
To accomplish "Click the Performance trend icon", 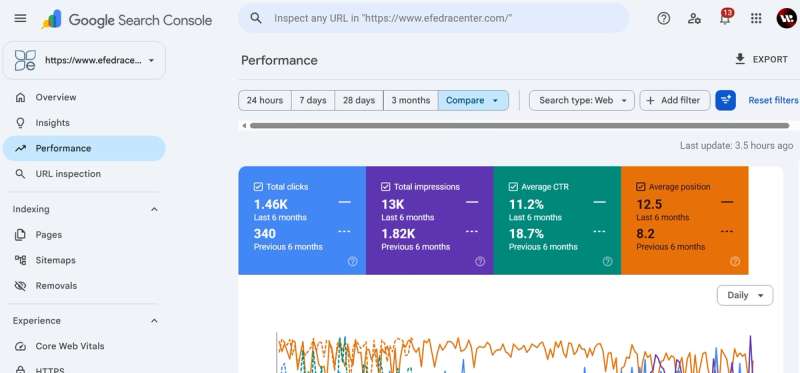I will click(20, 148).
